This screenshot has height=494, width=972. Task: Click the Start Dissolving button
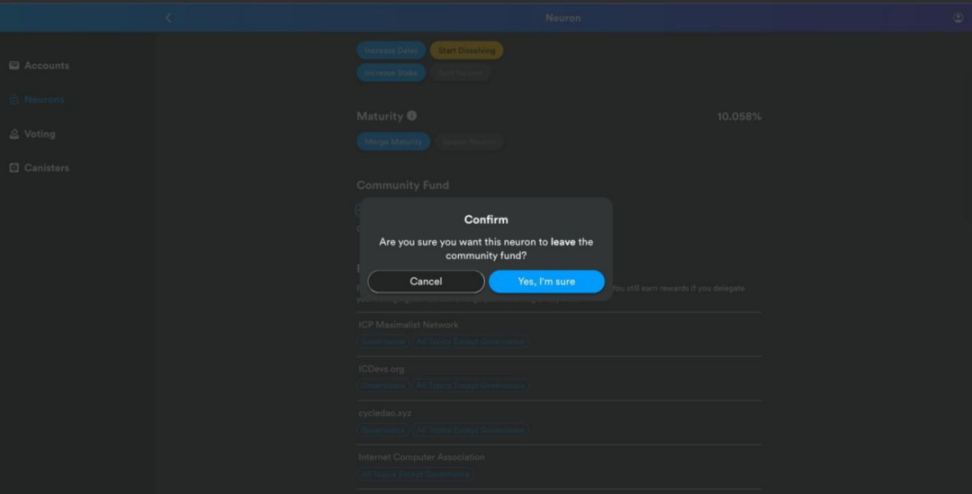pyautogui.click(x=467, y=50)
